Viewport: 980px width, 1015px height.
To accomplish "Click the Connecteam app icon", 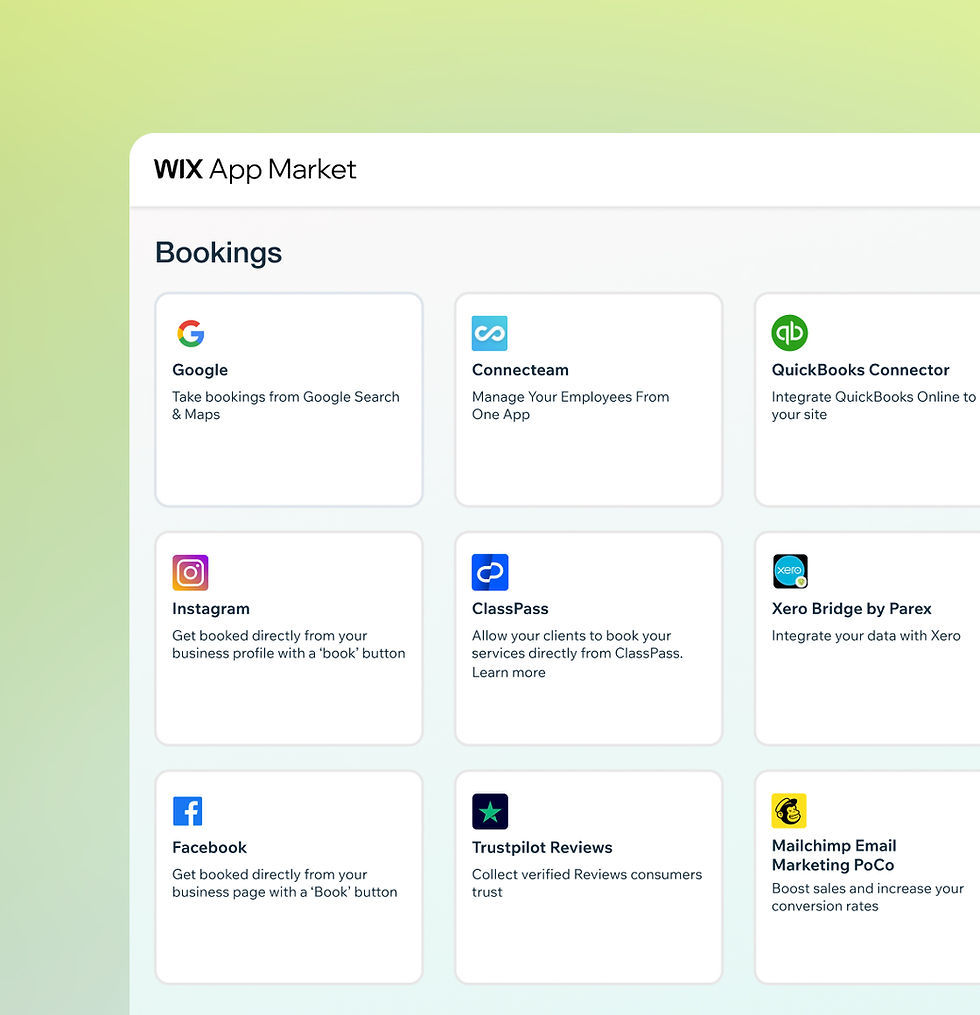I will 489,333.
